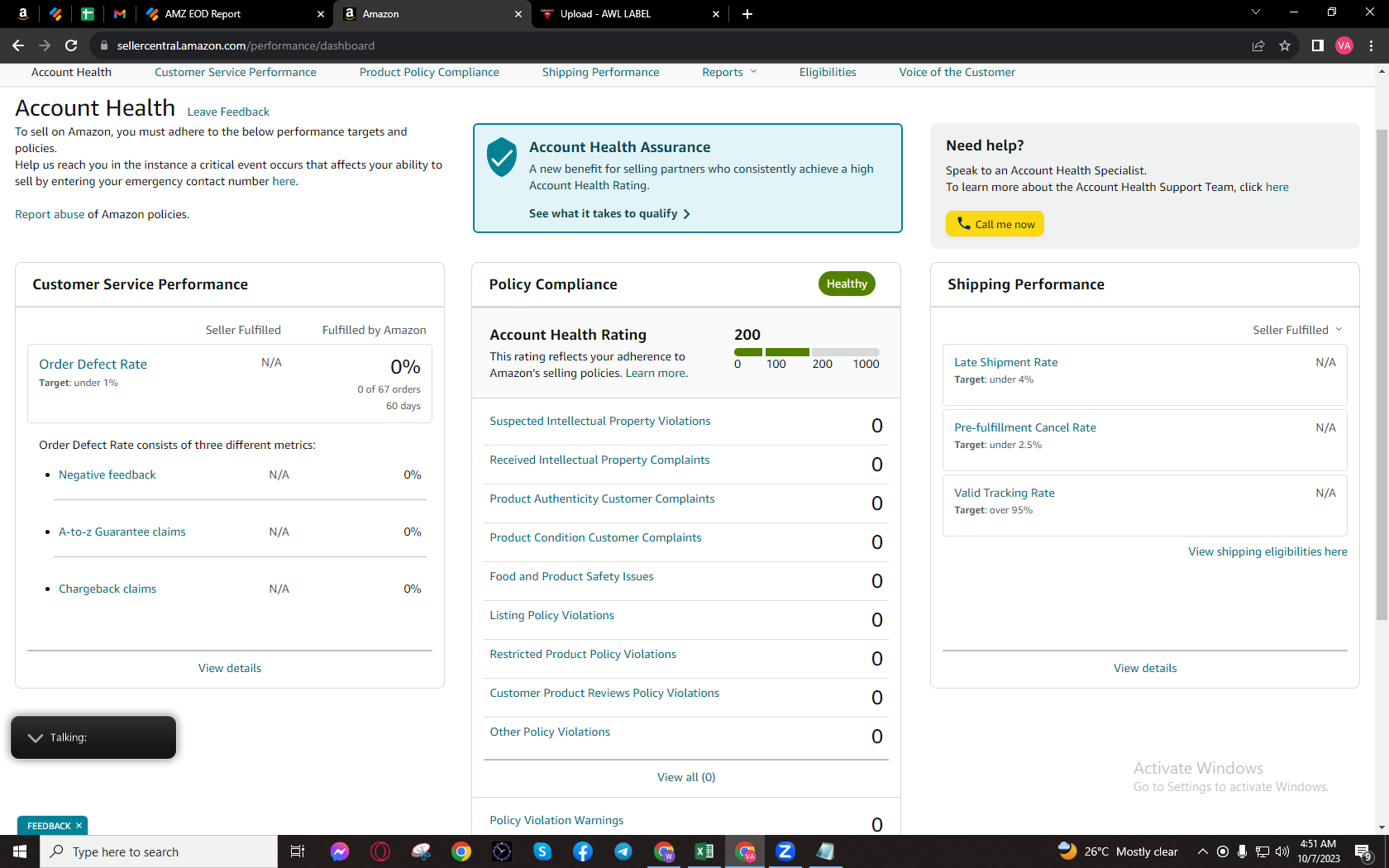Image resolution: width=1389 pixels, height=868 pixels.
Task: Launch Opera from the taskbar
Action: coord(380,851)
